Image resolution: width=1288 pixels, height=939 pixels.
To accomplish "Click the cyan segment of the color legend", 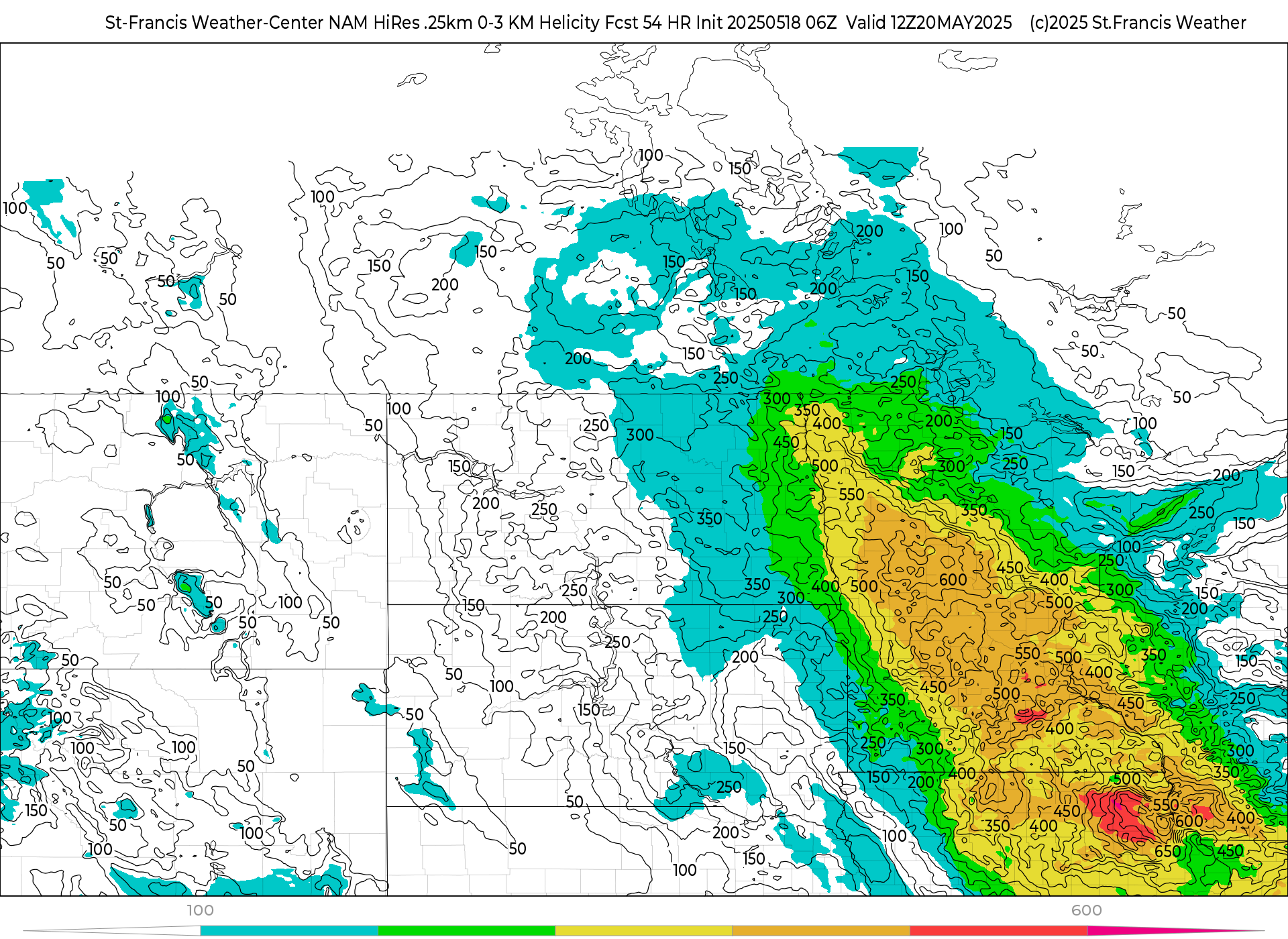I will tap(289, 930).
